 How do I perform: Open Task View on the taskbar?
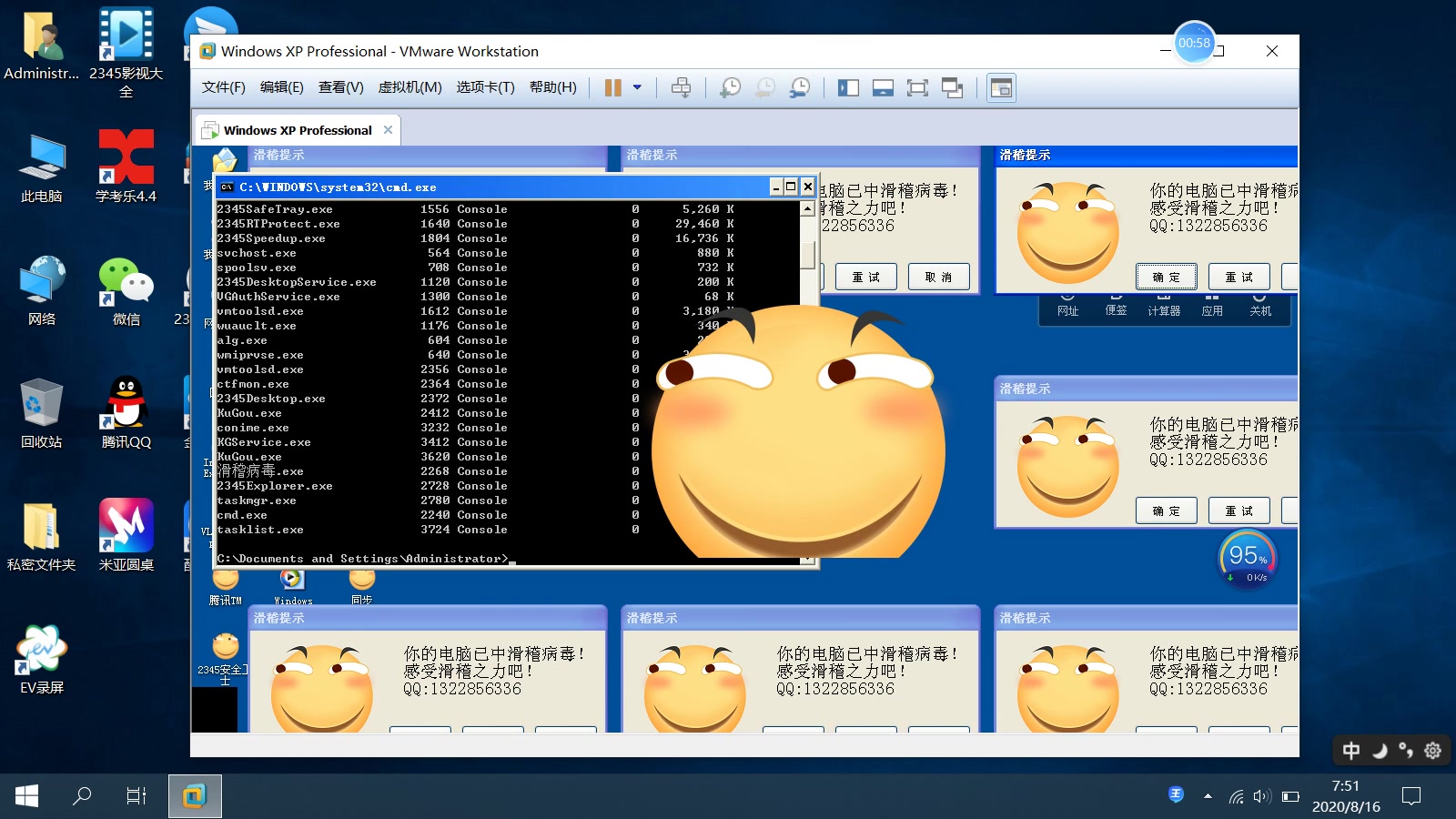[136, 796]
